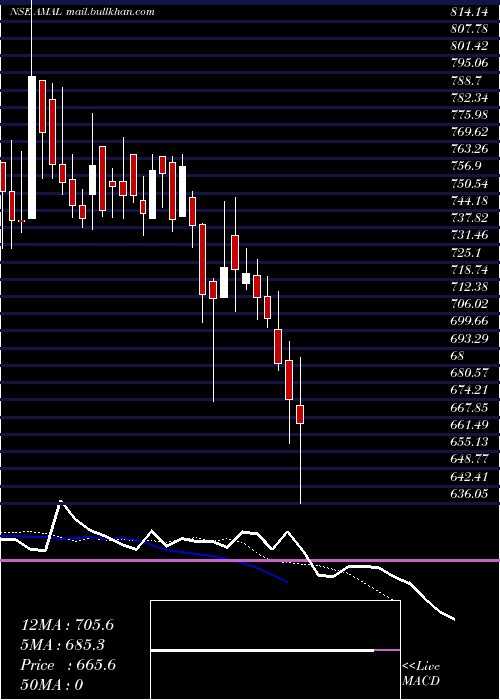Select price label 661.49
Image resolution: width=500 pixels, height=700 pixels.
(469, 424)
